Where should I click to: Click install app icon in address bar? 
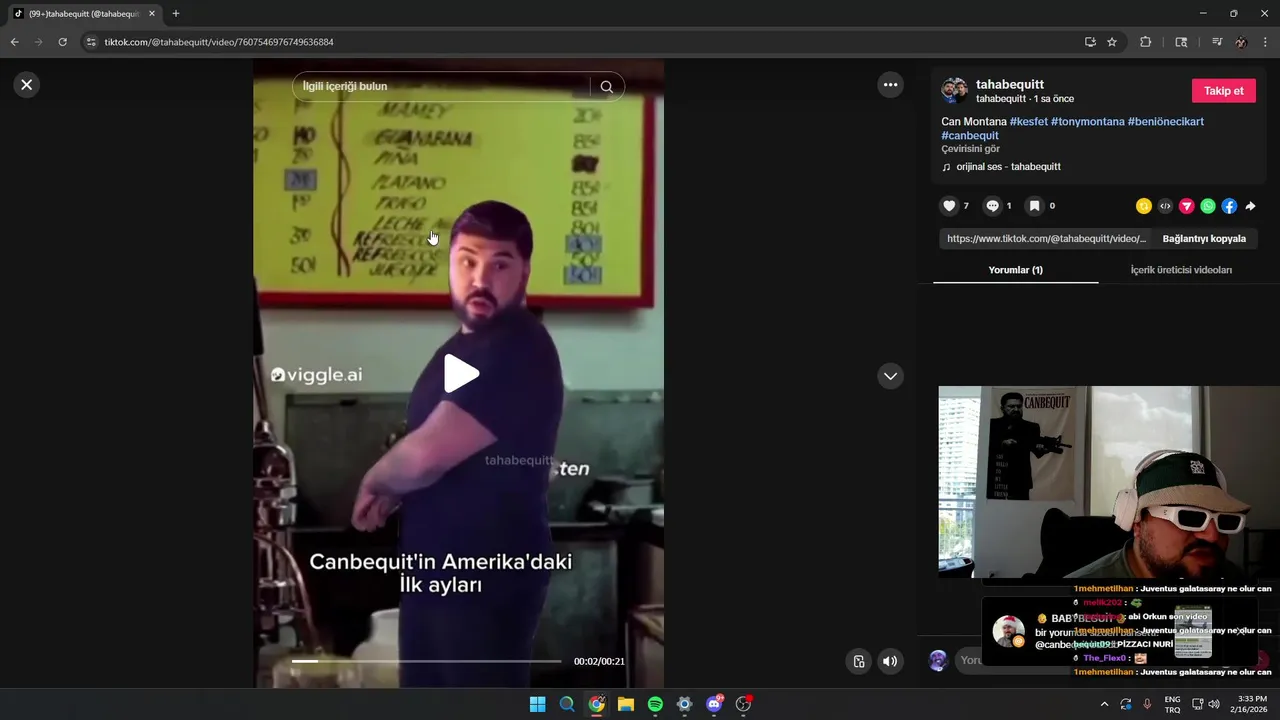1090,42
